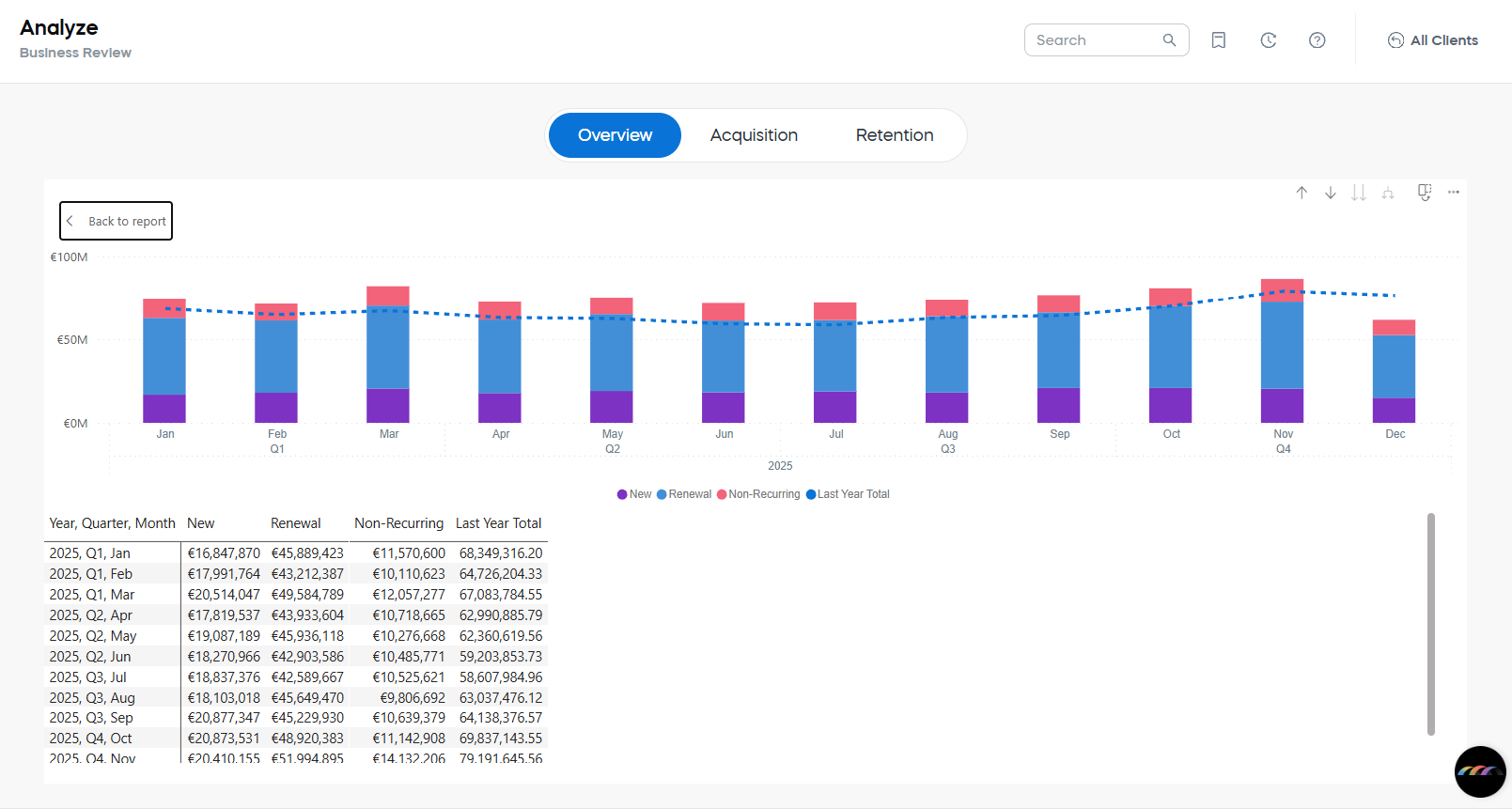Toggle the Non-Recurring legend swatch
The width and height of the screenshot is (1512, 809).
point(722,494)
